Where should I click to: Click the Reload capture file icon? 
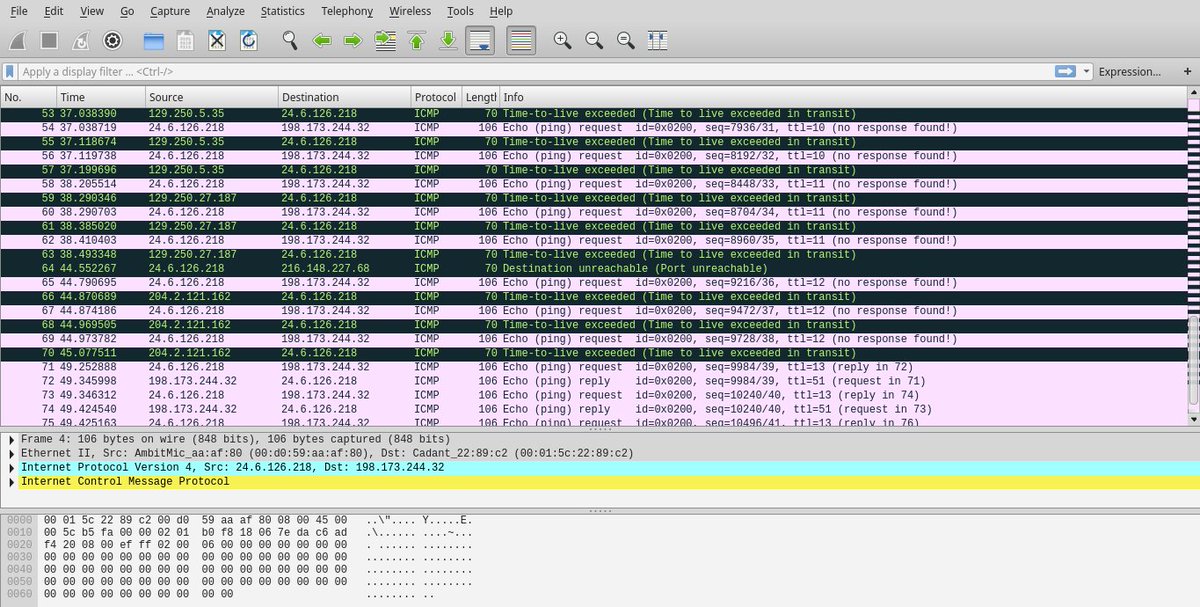point(249,41)
